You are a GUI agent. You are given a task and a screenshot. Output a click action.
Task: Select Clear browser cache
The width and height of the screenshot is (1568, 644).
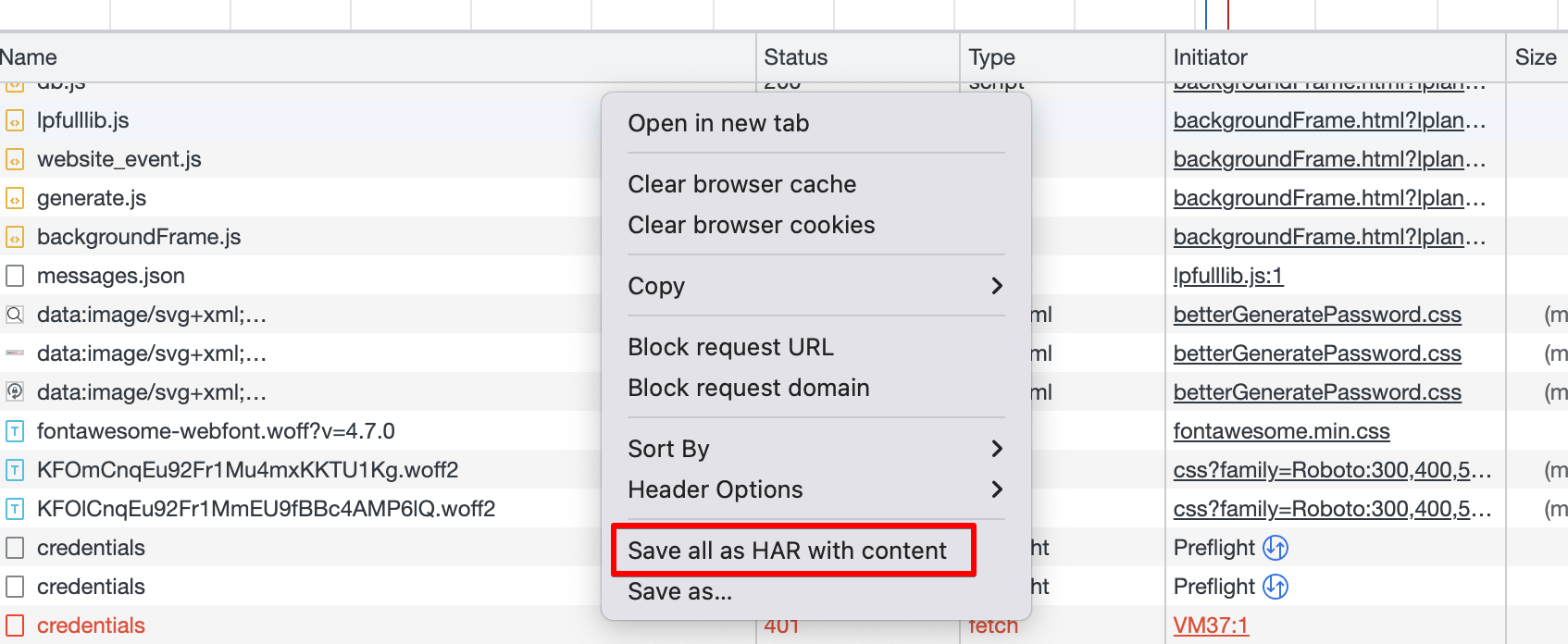741,184
